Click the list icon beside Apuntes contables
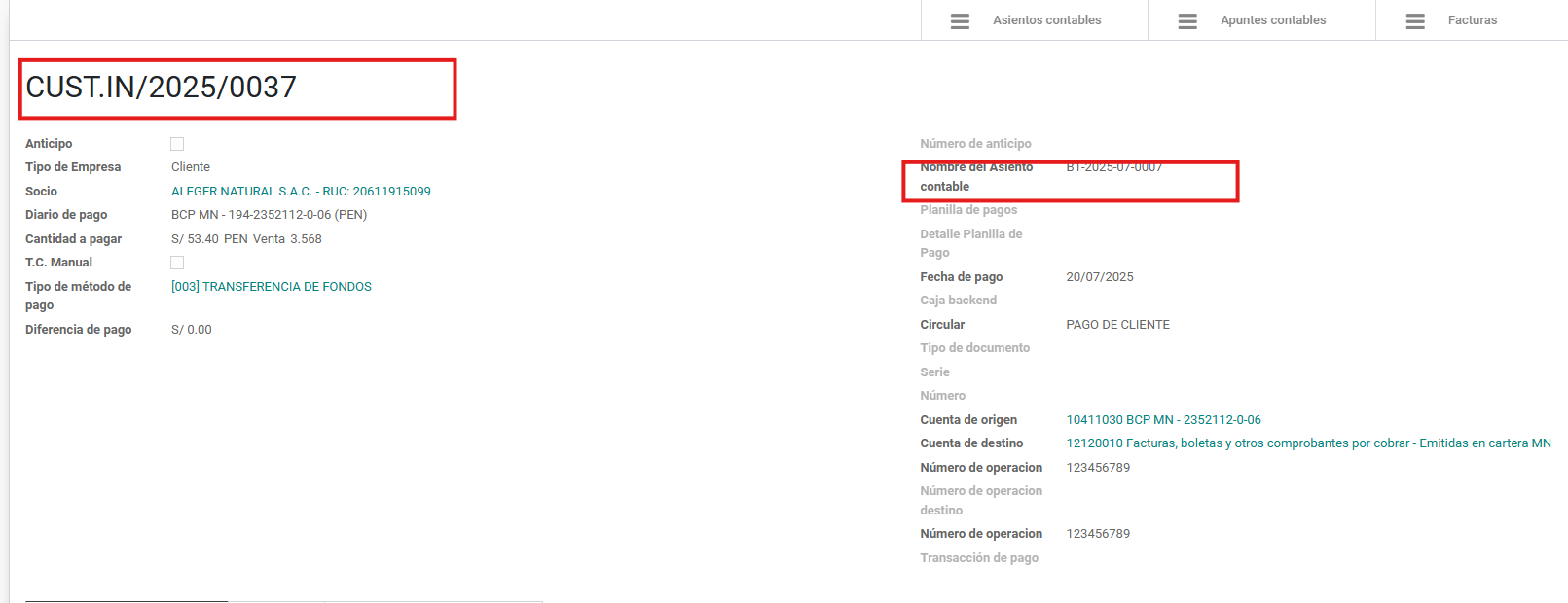This screenshot has height=603, width=1568. click(x=1187, y=20)
